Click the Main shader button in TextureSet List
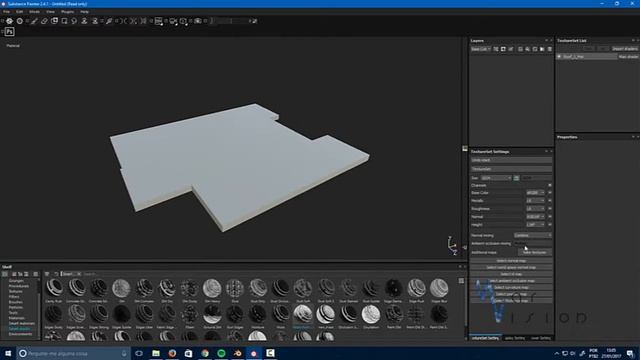Viewport: 640px width, 360px height. pyautogui.click(x=628, y=57)
